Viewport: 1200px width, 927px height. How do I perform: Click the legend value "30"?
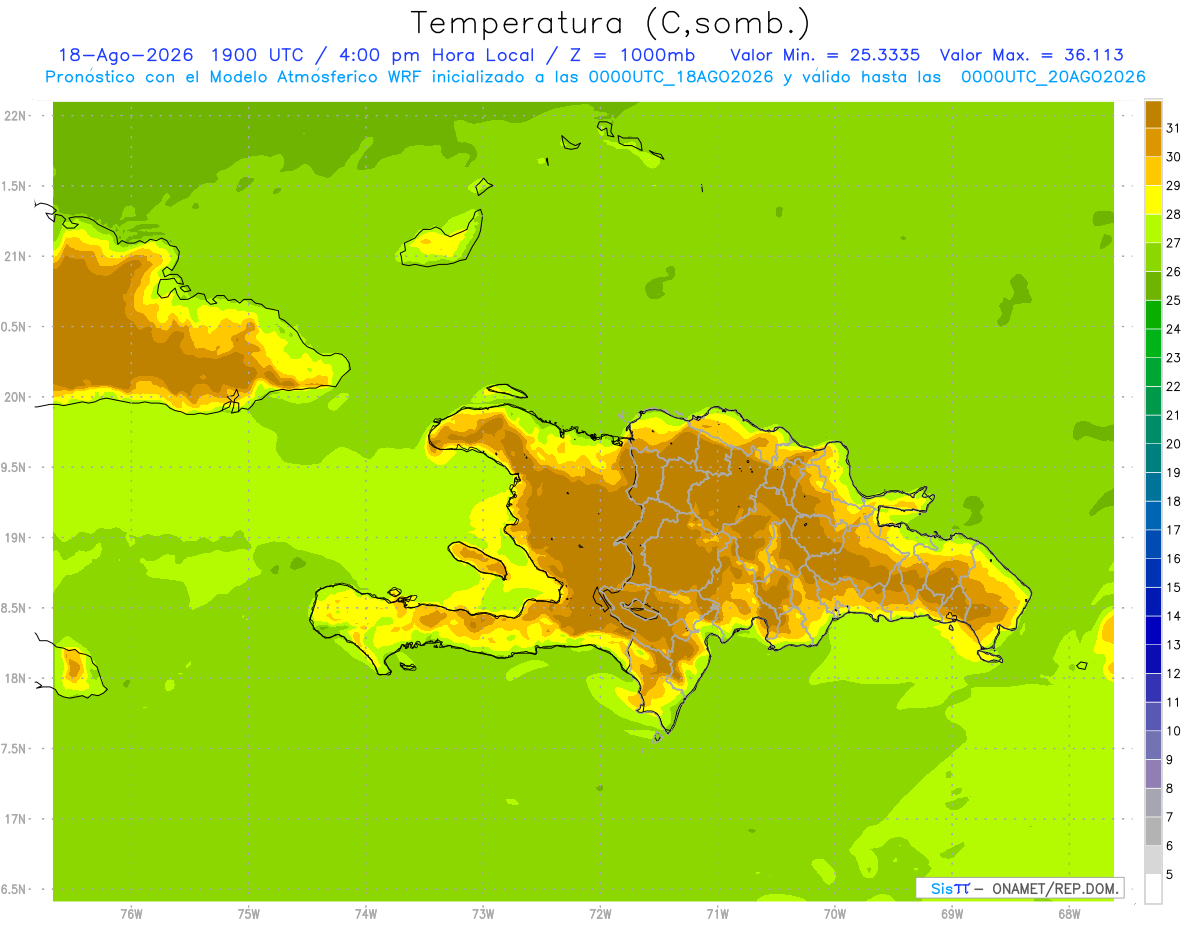click(1173, 157)
